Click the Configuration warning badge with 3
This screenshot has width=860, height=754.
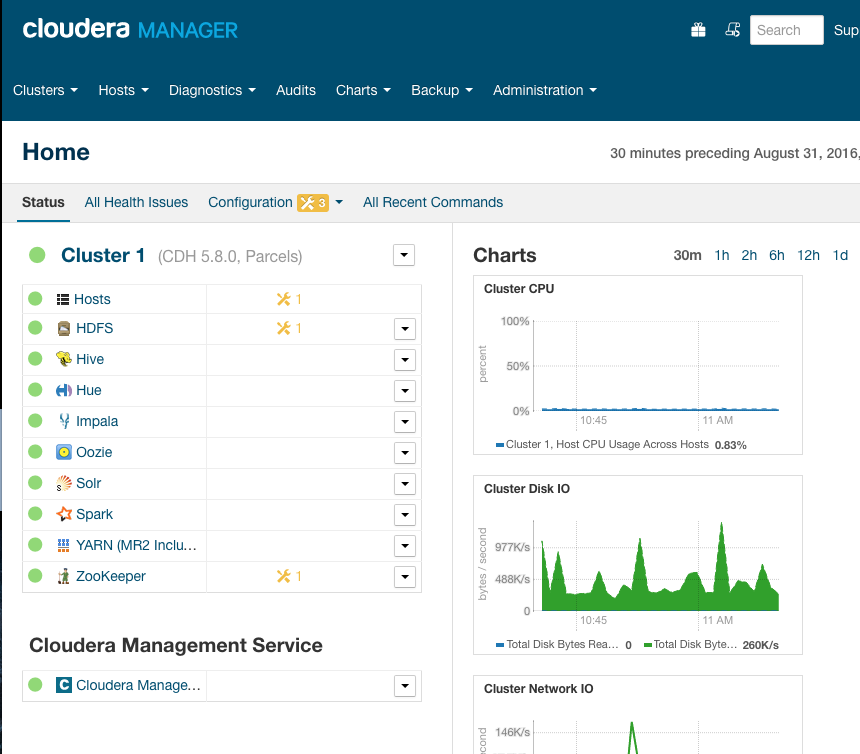click(x=313, y=203)
